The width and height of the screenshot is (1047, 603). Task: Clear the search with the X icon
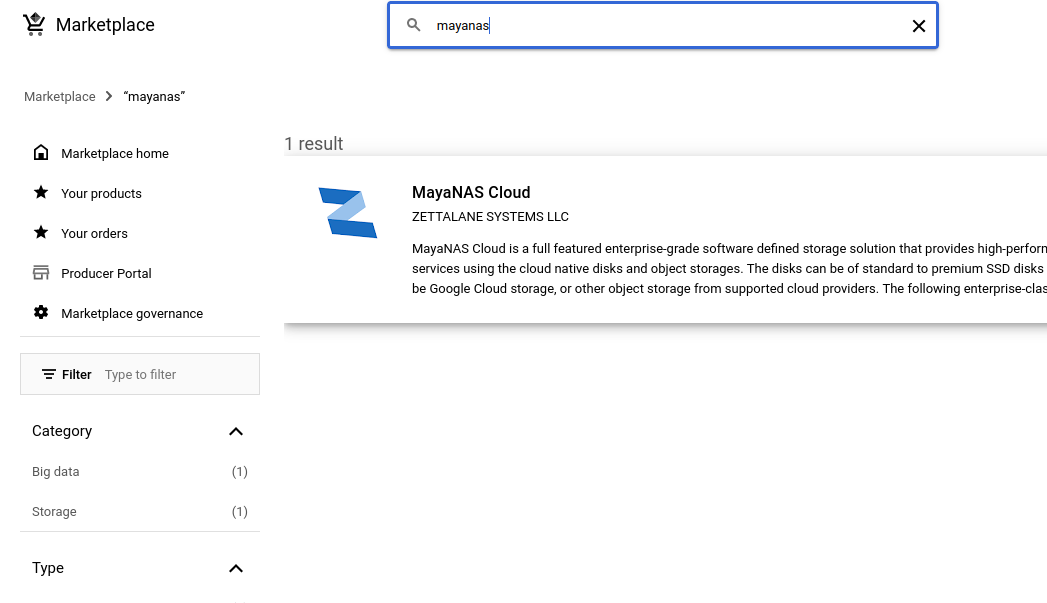(x=918, y=26)
